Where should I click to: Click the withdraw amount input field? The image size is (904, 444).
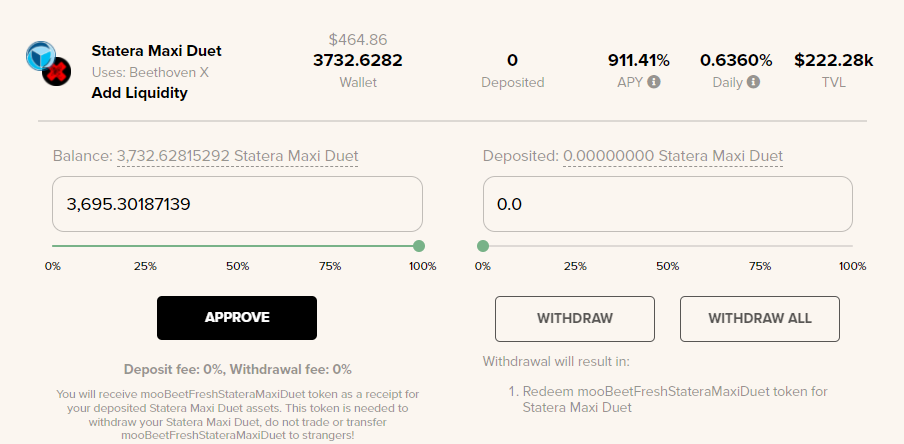point(667,204)
